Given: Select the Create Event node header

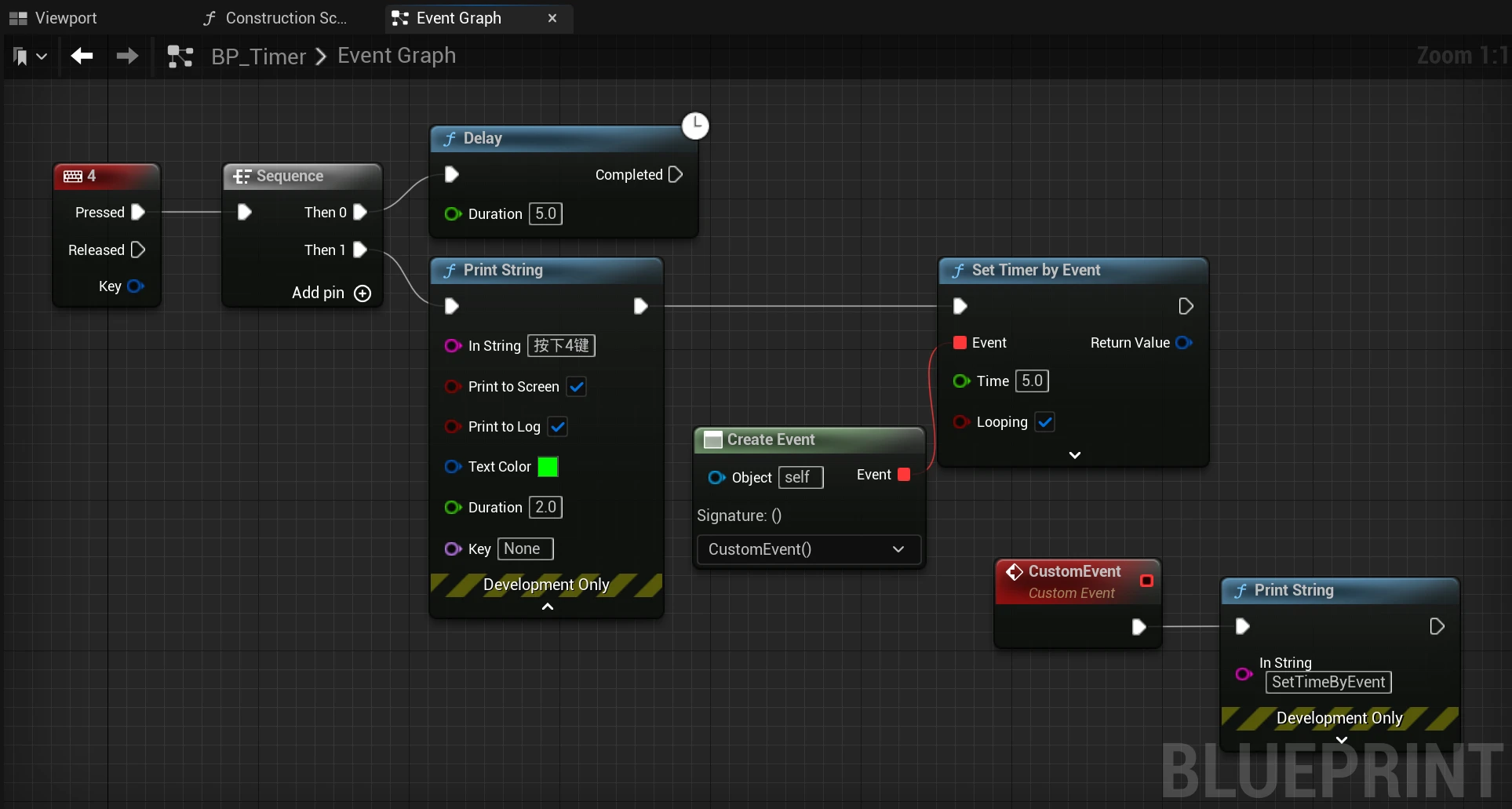Looking at the screenshot, I should pos(810,439).
